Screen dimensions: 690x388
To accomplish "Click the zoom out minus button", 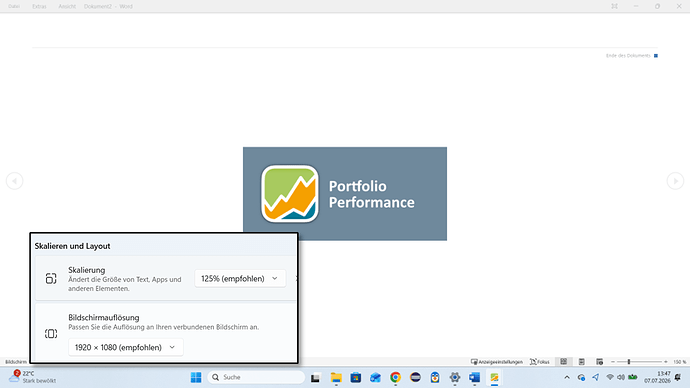I will click(x=613, y=362).
